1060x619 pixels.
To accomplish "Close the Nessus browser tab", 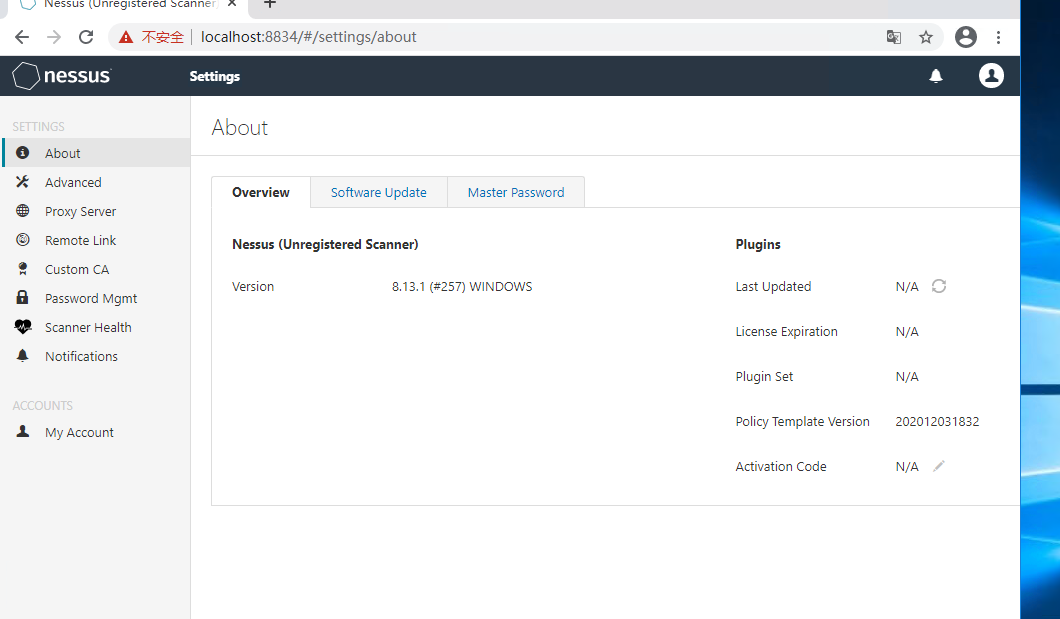I will (x=232, y=4).
